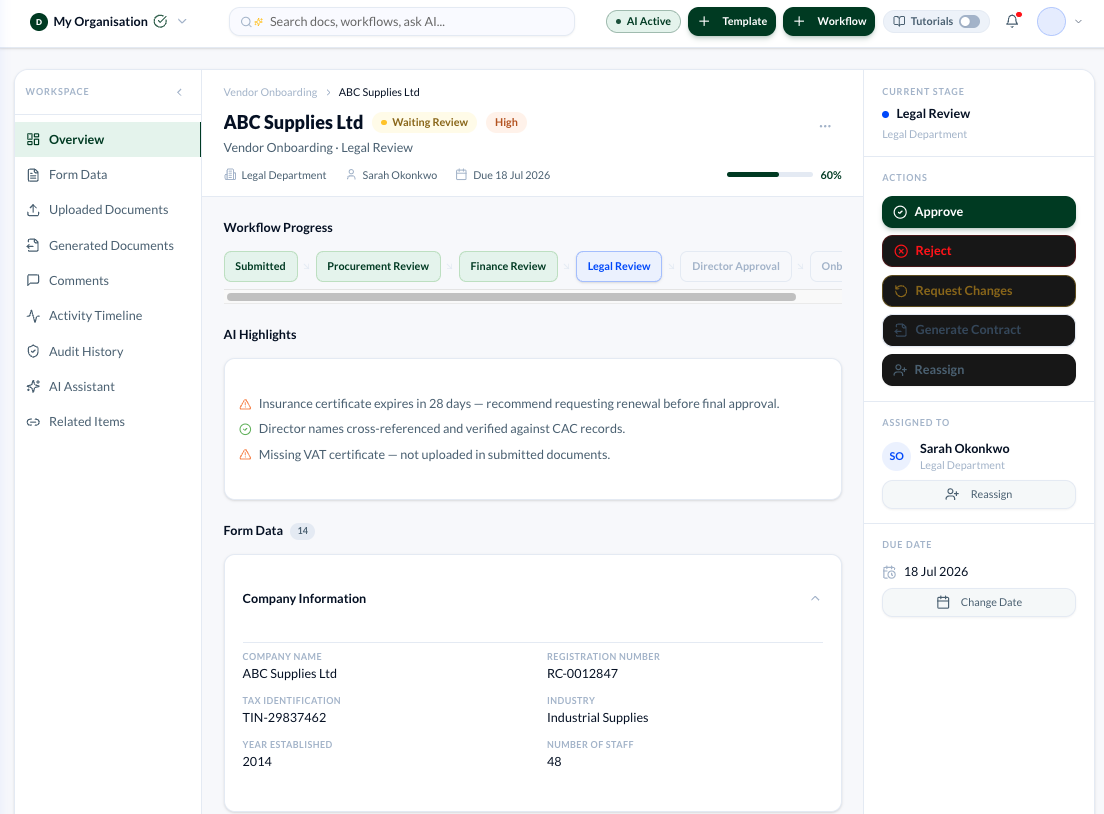Open Audit History

(x=108, y=351)
